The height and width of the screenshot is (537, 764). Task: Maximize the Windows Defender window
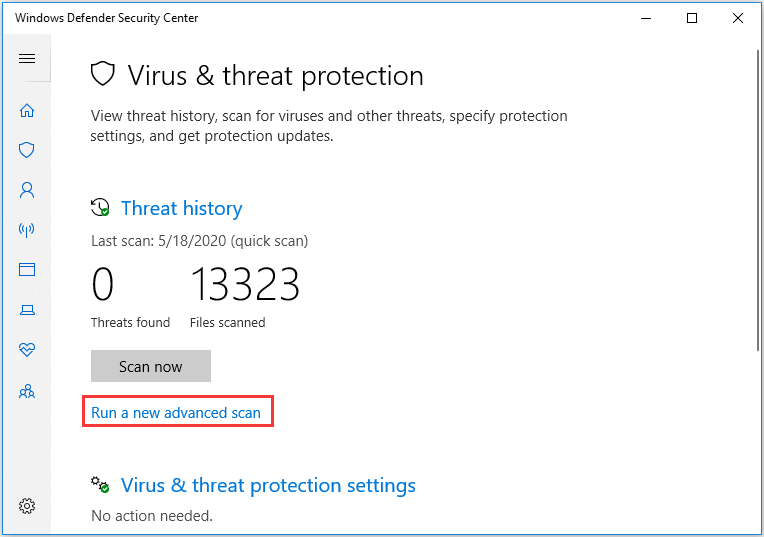692,19
